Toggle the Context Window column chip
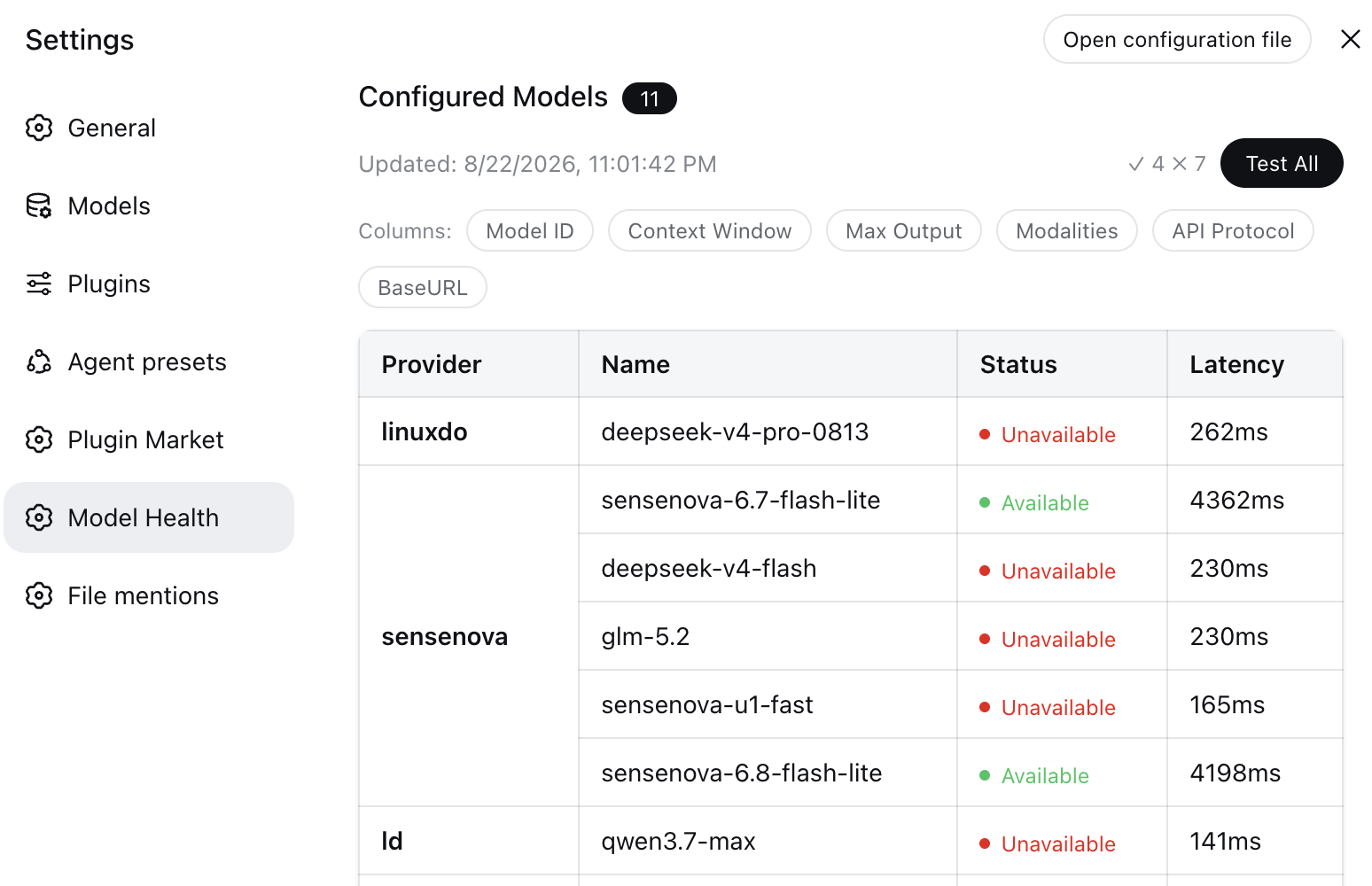Screen dimensions: 1372x886 coord(710,230)
